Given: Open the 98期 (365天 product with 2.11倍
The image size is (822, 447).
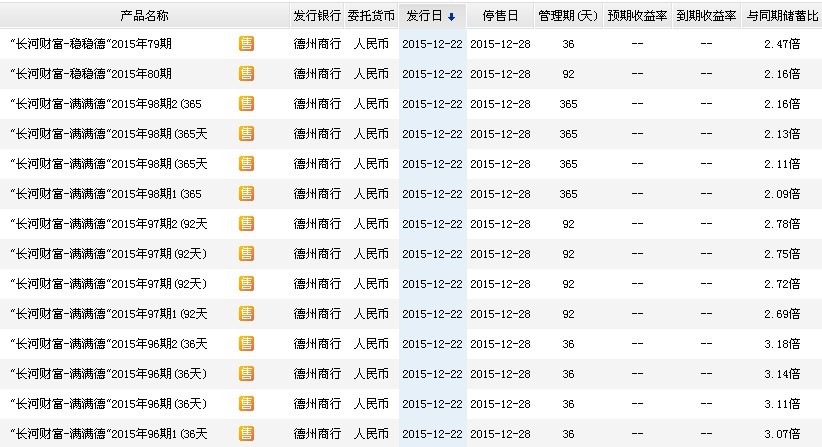Looking at the screenshot, I should pos(109,163).
